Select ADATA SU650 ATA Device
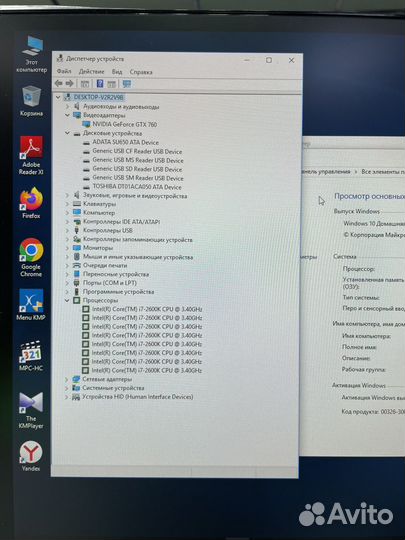The height and width of the screenshot is (540, 405). tap(125, 142)
